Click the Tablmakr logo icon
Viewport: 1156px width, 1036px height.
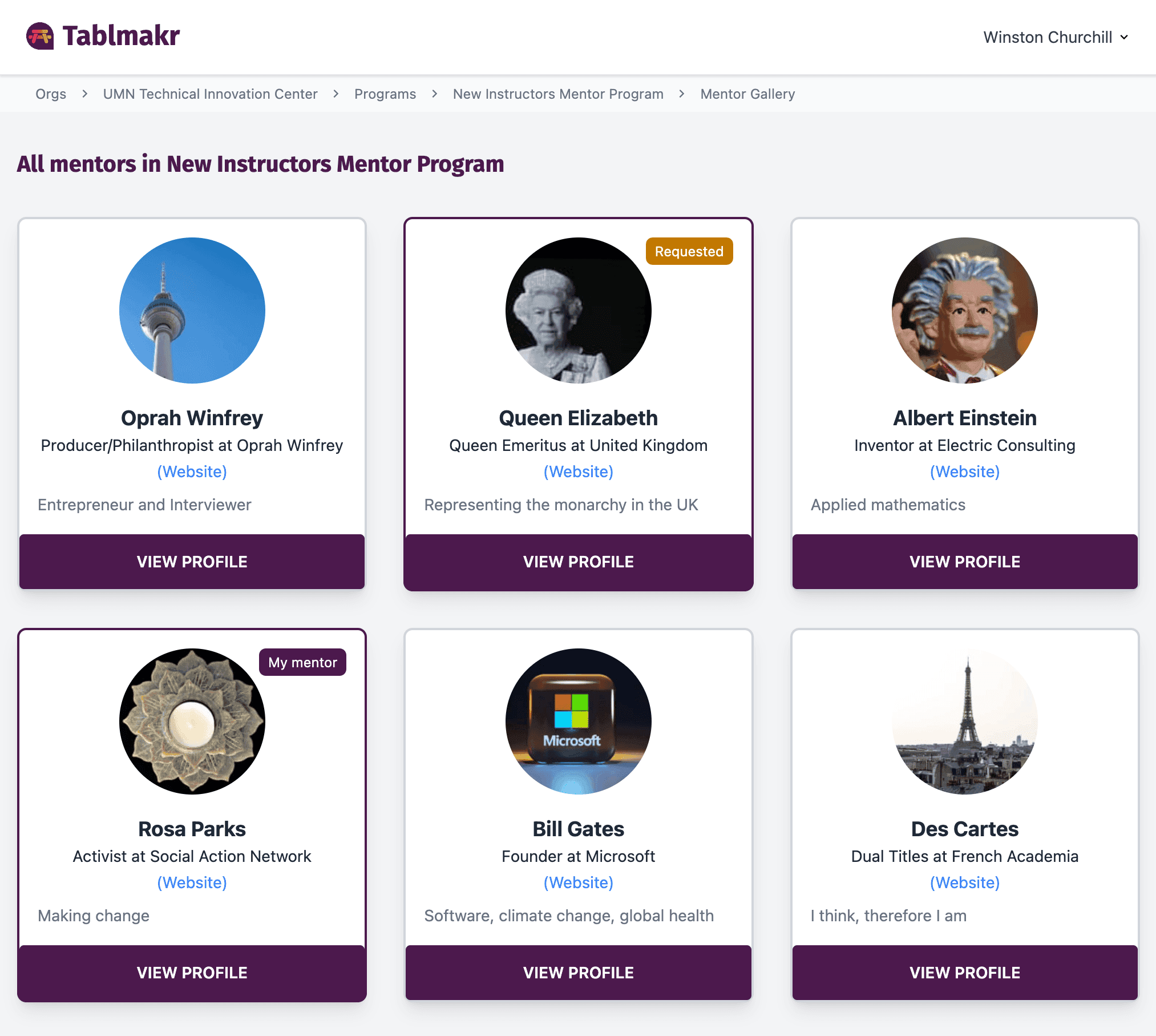(x=40, y=36)
